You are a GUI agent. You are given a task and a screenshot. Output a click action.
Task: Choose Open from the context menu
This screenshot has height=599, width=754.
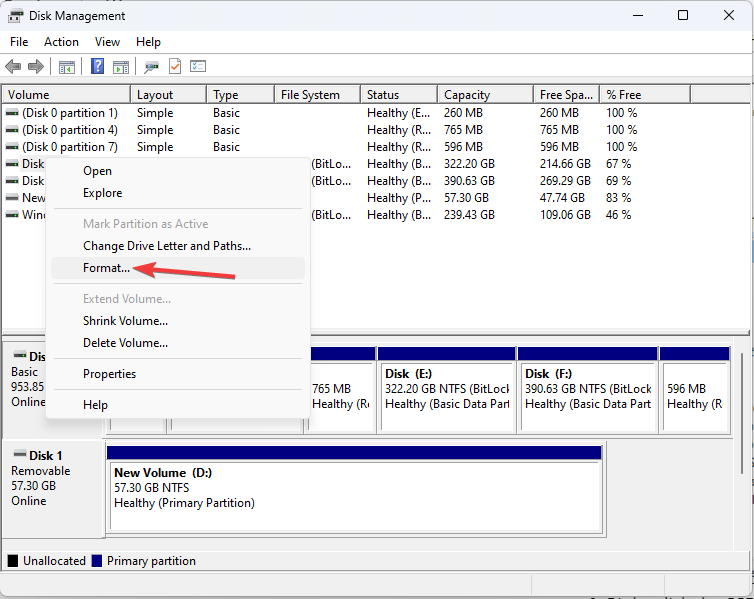coord(177,171)
